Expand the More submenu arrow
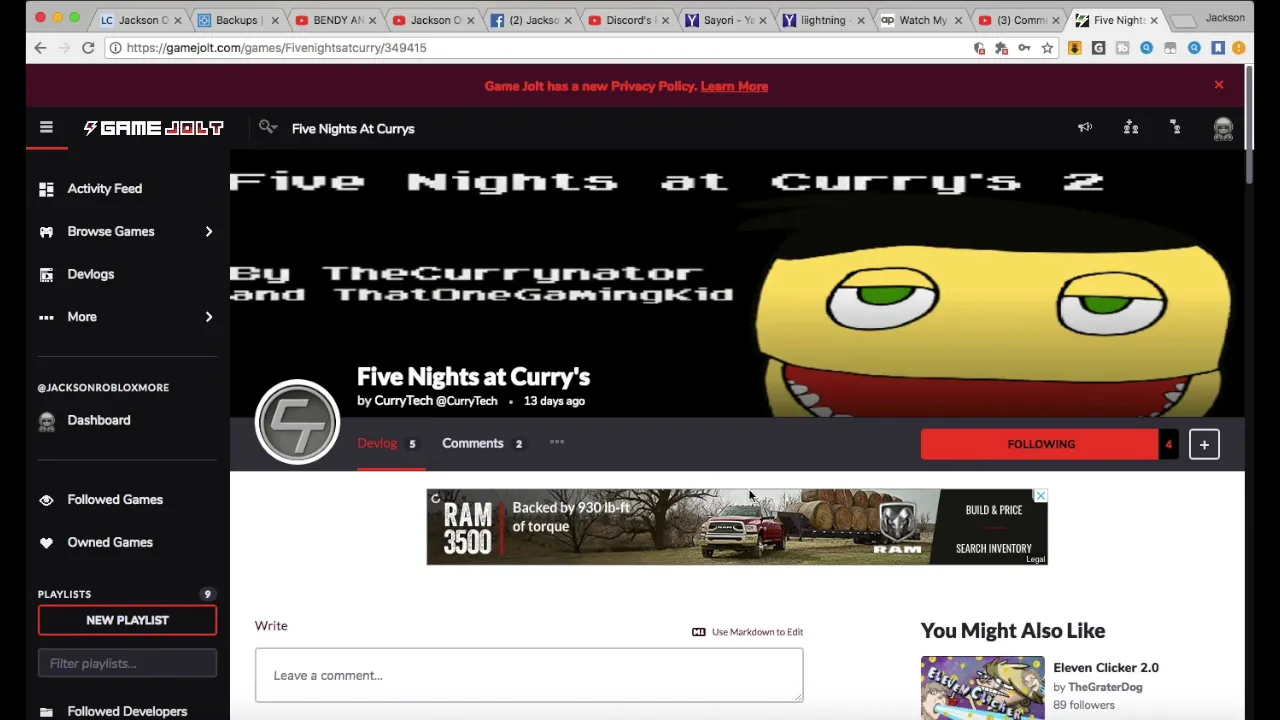The height and width of the screenshot is (720, 1280). tap(208, 317)
